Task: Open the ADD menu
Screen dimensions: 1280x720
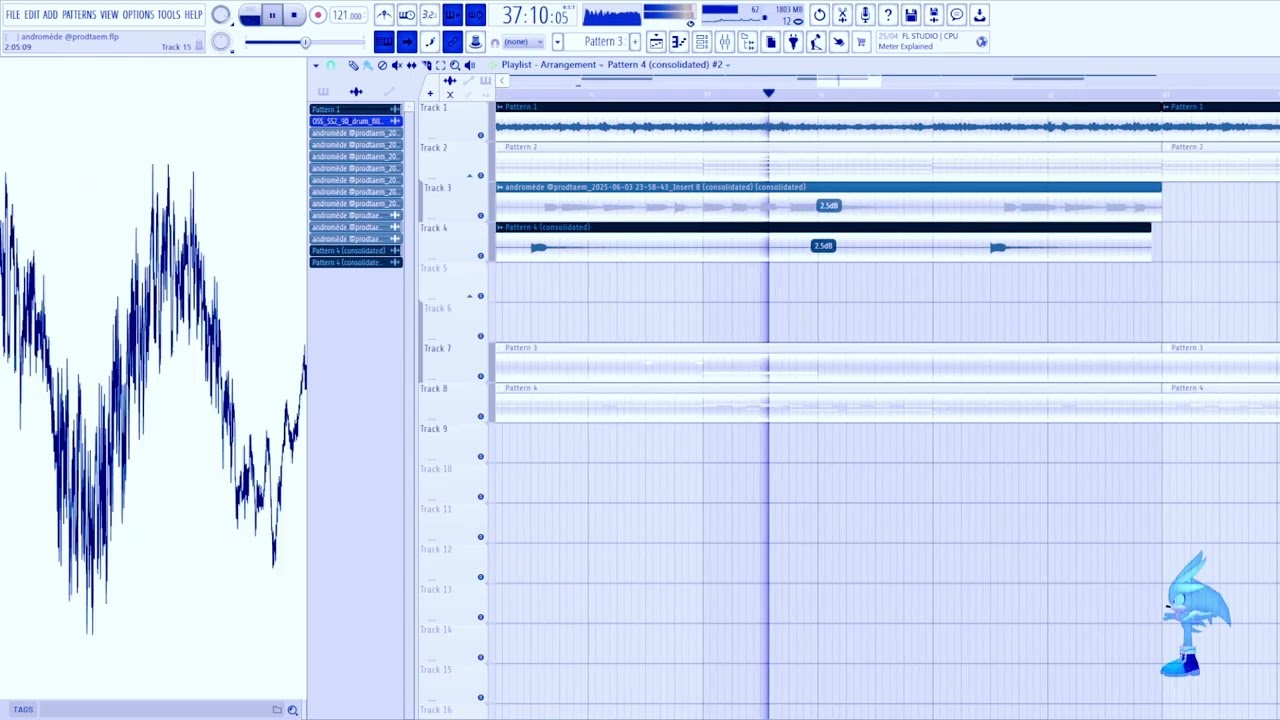Action: [x=50, y=15]
